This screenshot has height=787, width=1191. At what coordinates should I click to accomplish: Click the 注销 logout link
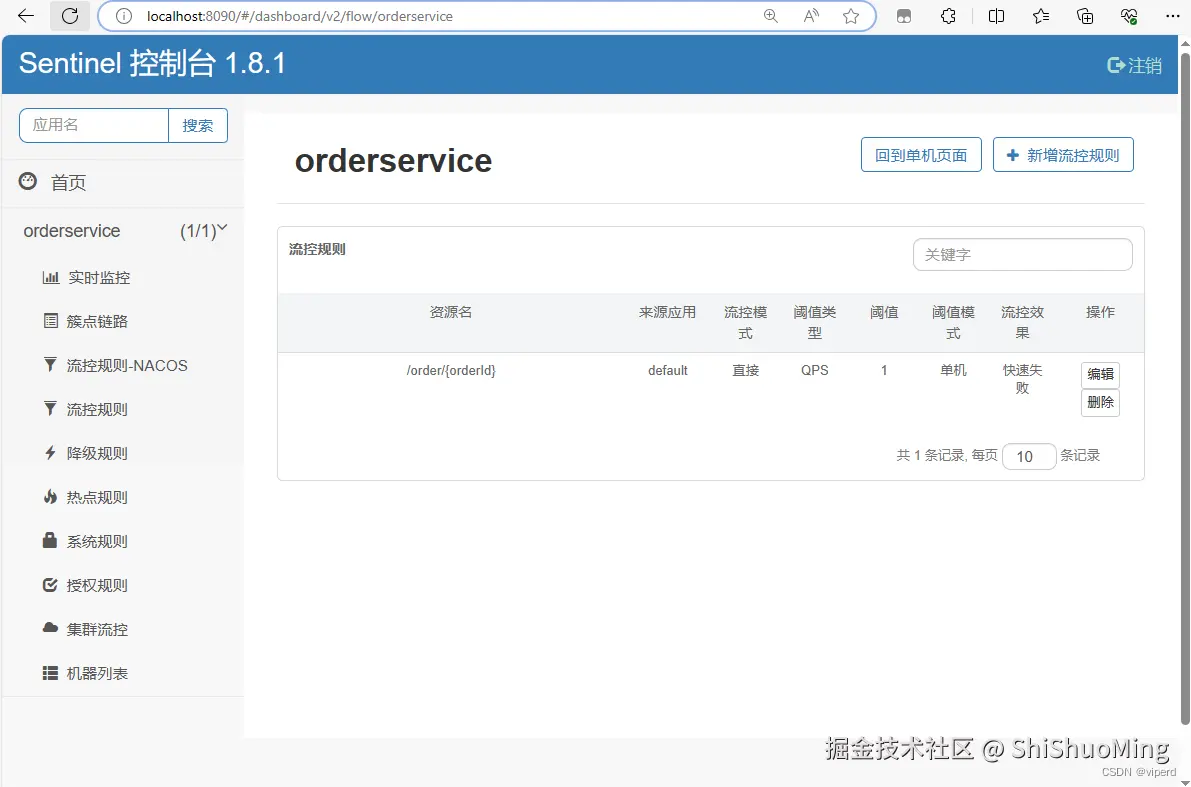[1145, 65]
